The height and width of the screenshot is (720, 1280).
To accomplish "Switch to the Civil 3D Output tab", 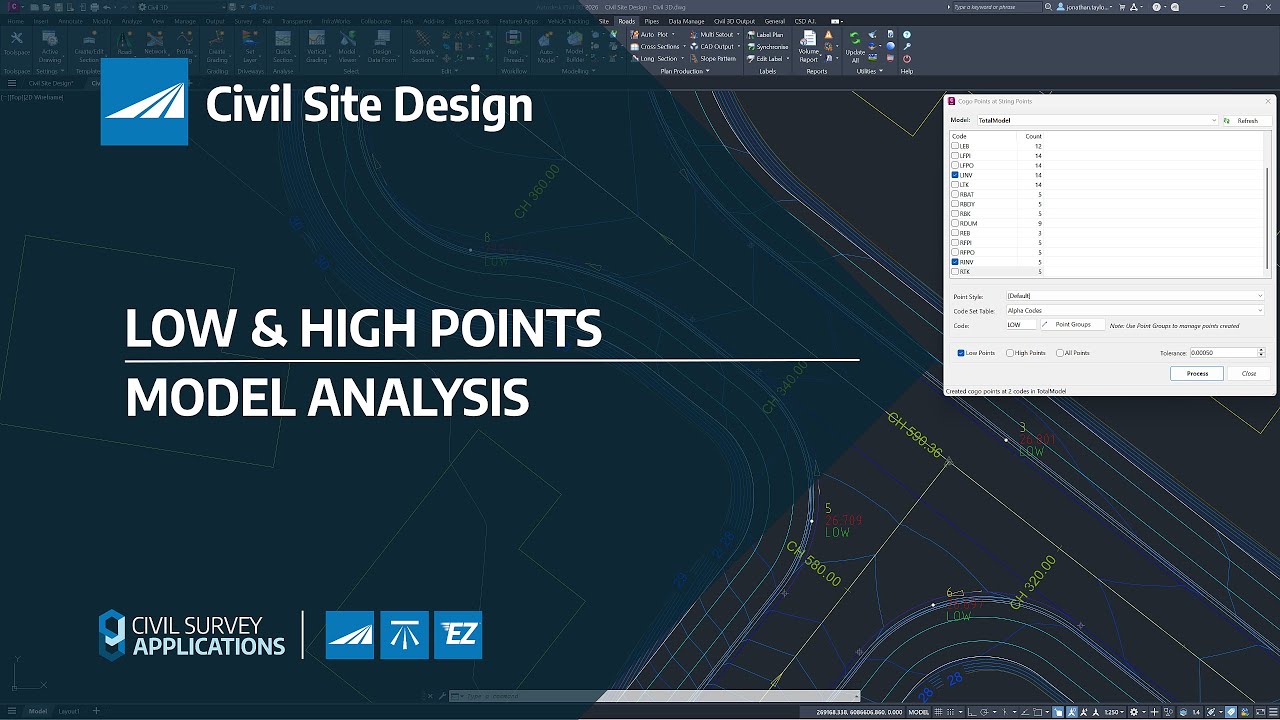I will tap(734, 21).
